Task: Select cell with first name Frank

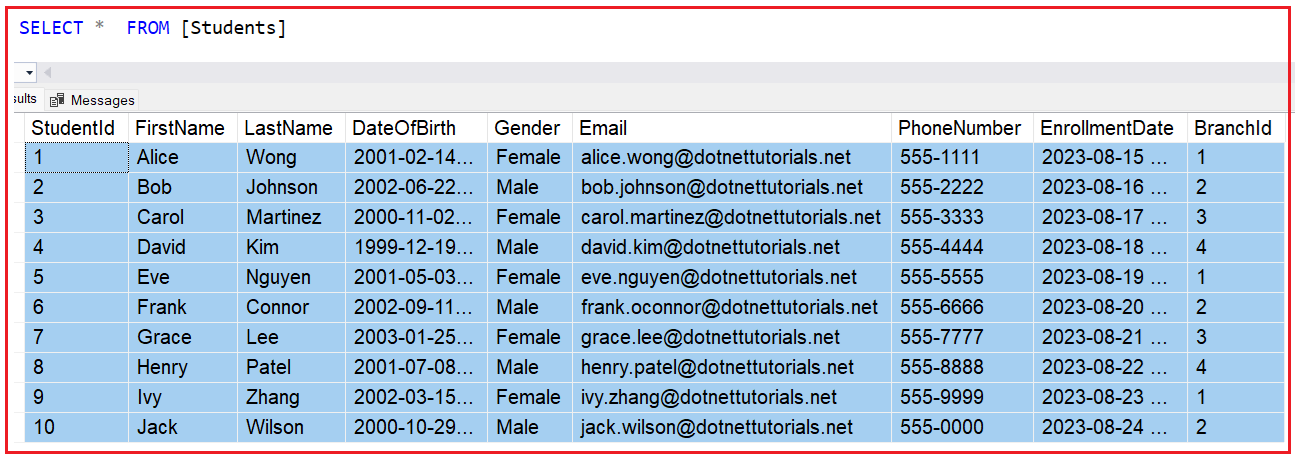Action: 183,307
